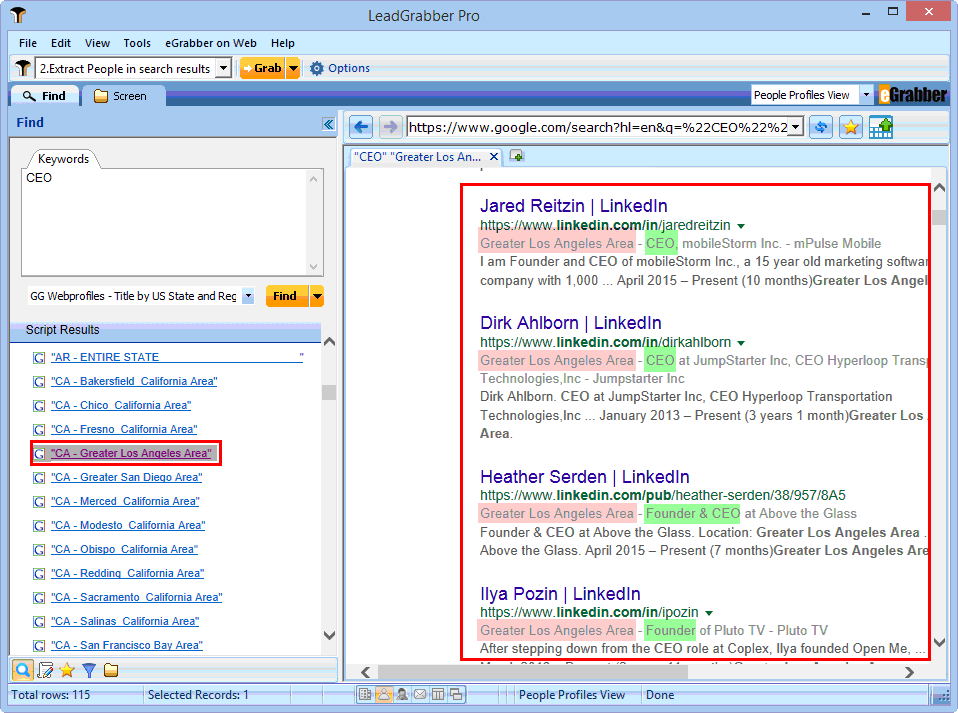Open the Find button dropdown arrow
This screenshot has height=713, width=958.
(316, 296)
